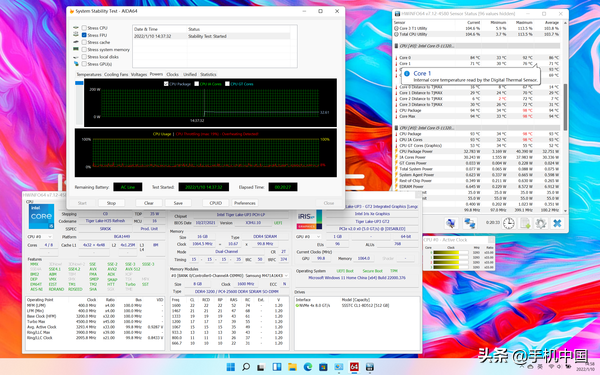Image resolution: width=600 pixels, height=375 pixels.
Task: Expand the memory module selection dropdown
Action: pyautogui.click(x=229, y=276)
